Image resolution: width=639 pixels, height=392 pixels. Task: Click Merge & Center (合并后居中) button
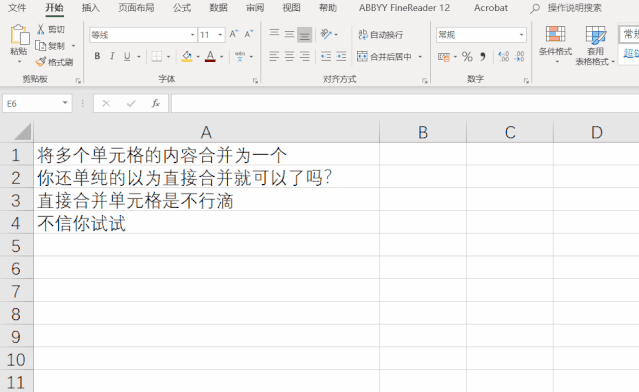(384, 56)
